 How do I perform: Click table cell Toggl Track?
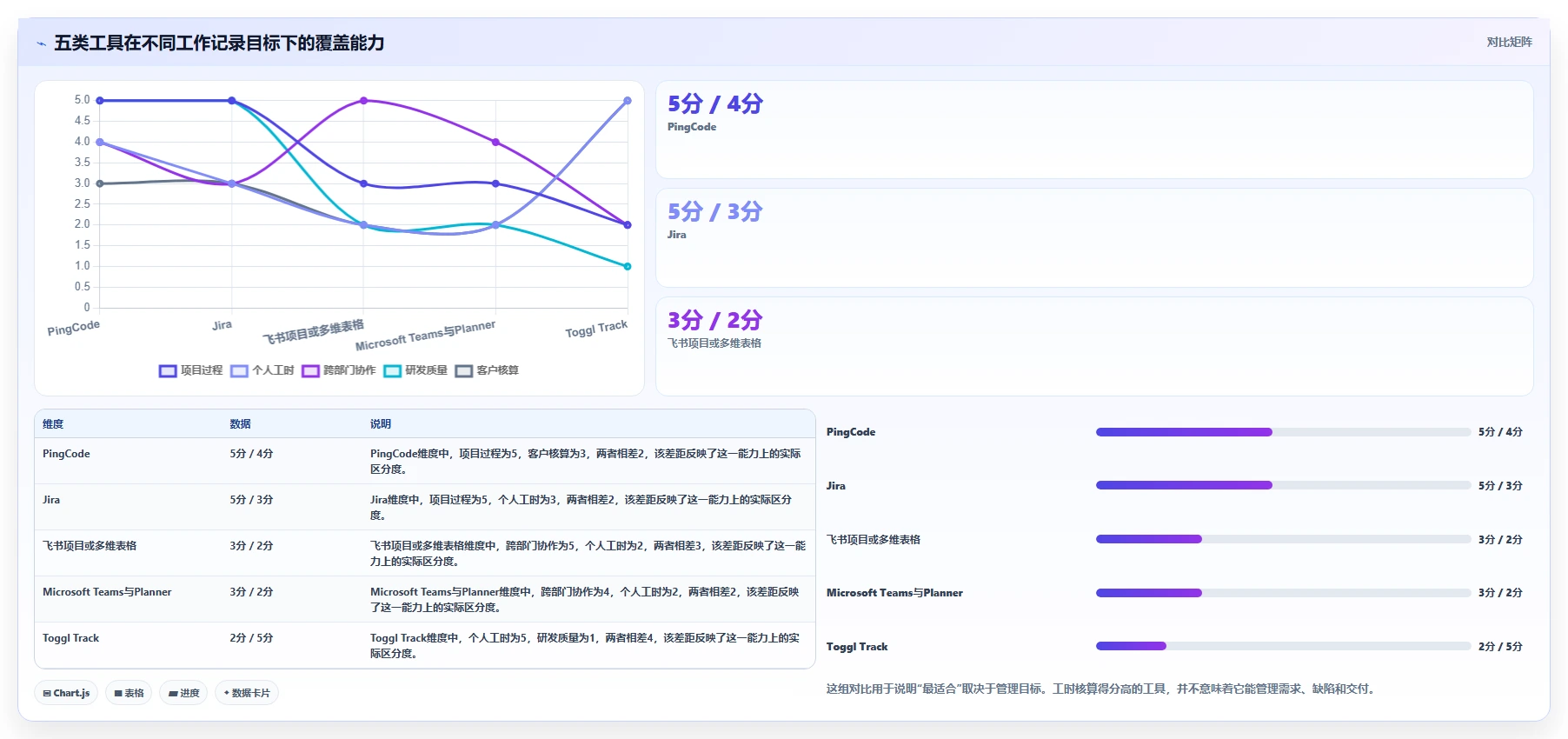tap(70, 638)
